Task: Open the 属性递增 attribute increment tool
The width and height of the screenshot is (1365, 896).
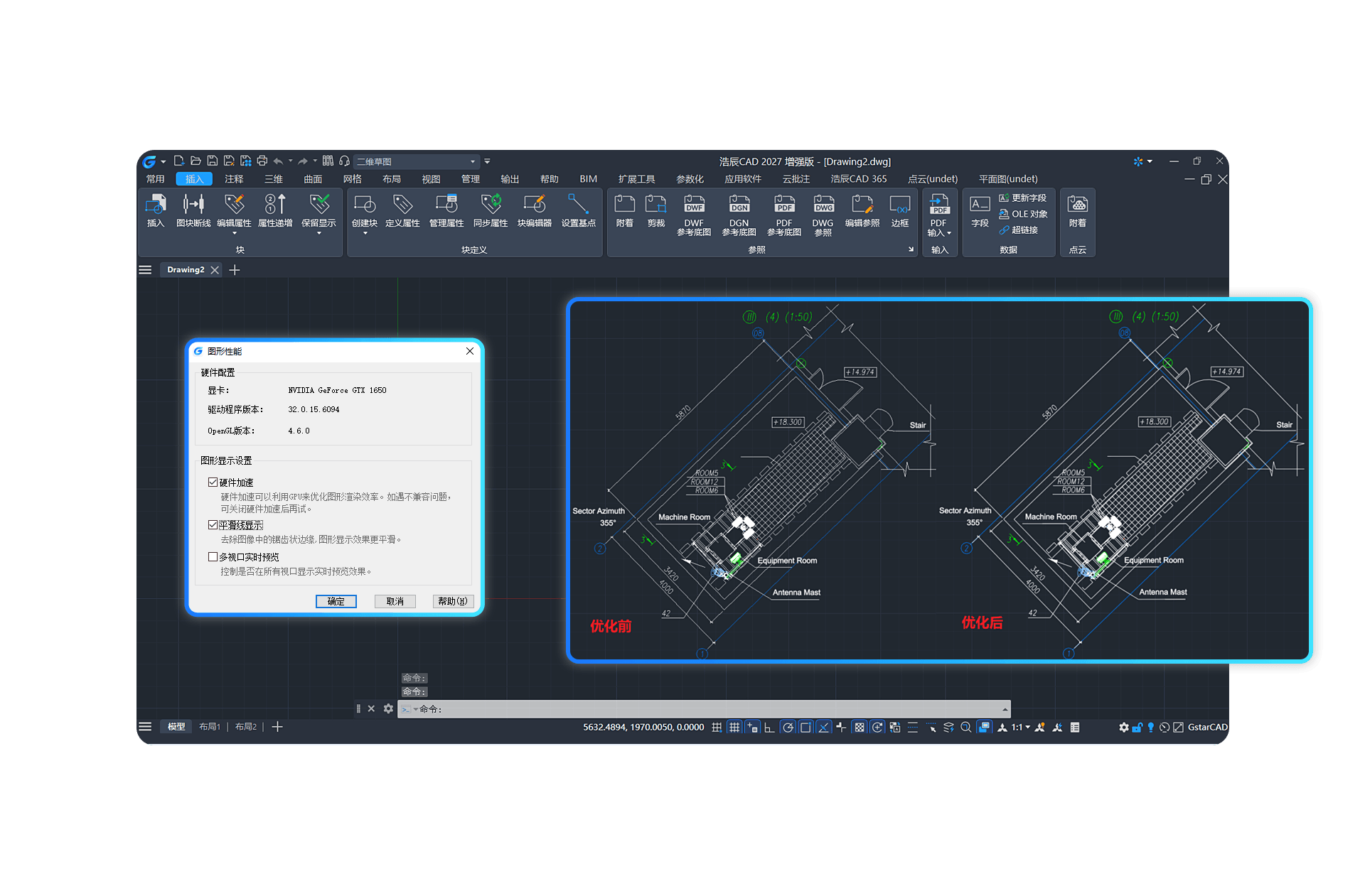Action: [275, 211]
